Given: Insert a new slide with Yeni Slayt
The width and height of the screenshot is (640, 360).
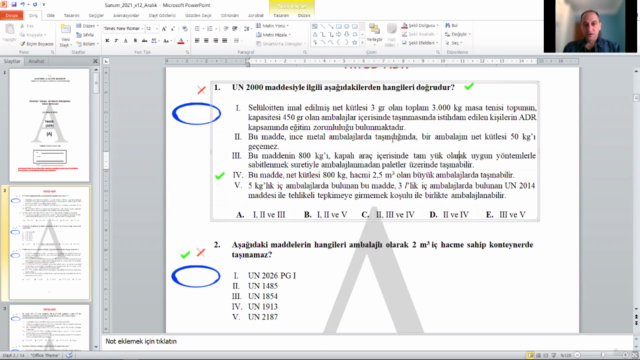Looking at the screenshot, I should point(65,36).
